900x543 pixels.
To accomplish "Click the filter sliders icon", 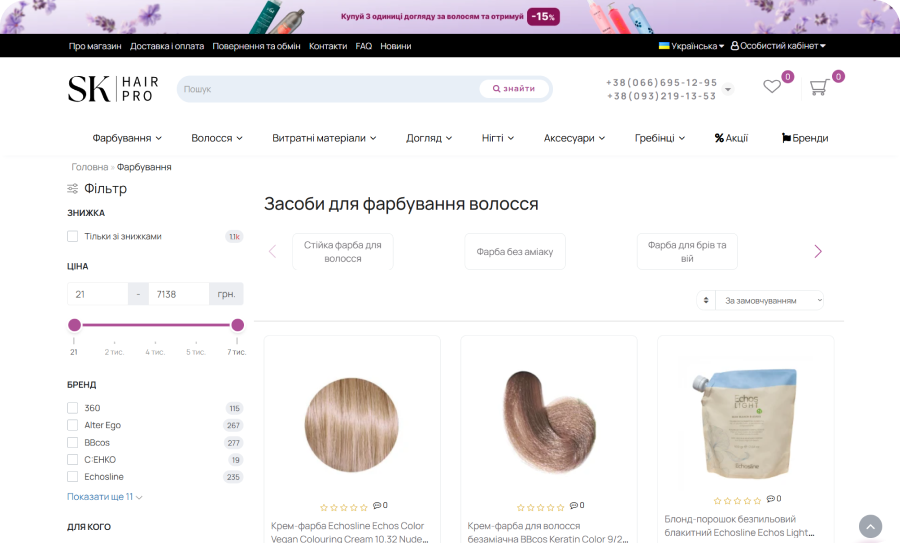I will coord(72,188).
